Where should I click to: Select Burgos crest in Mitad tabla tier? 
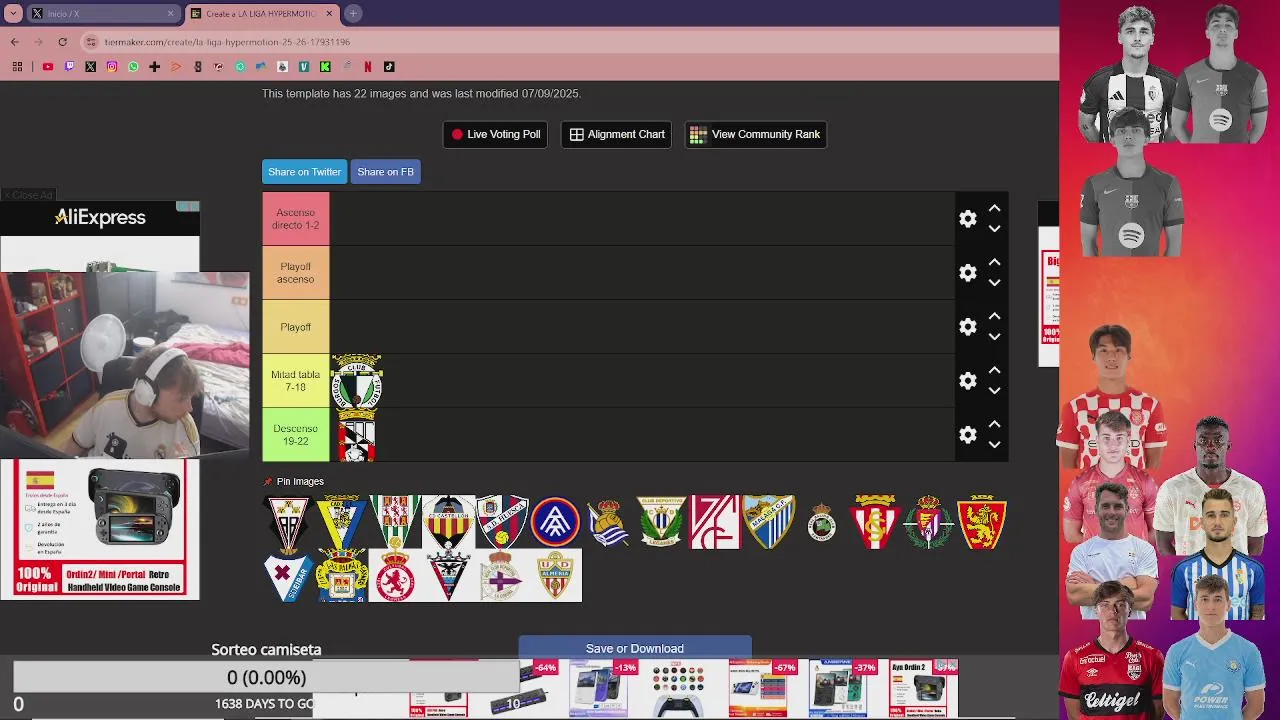pos(357,381)
